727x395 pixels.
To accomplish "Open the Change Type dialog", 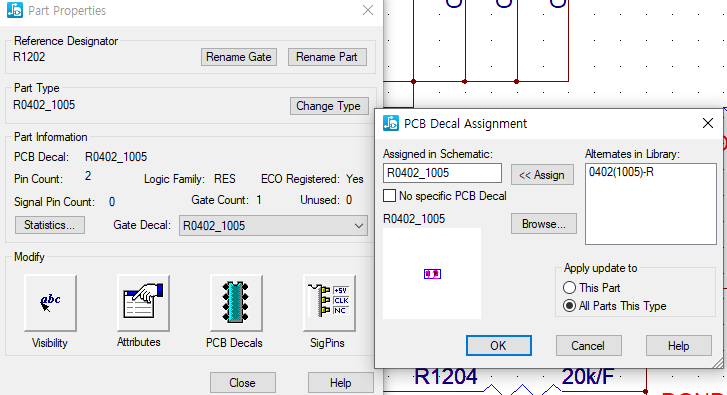I will [329, 106].
